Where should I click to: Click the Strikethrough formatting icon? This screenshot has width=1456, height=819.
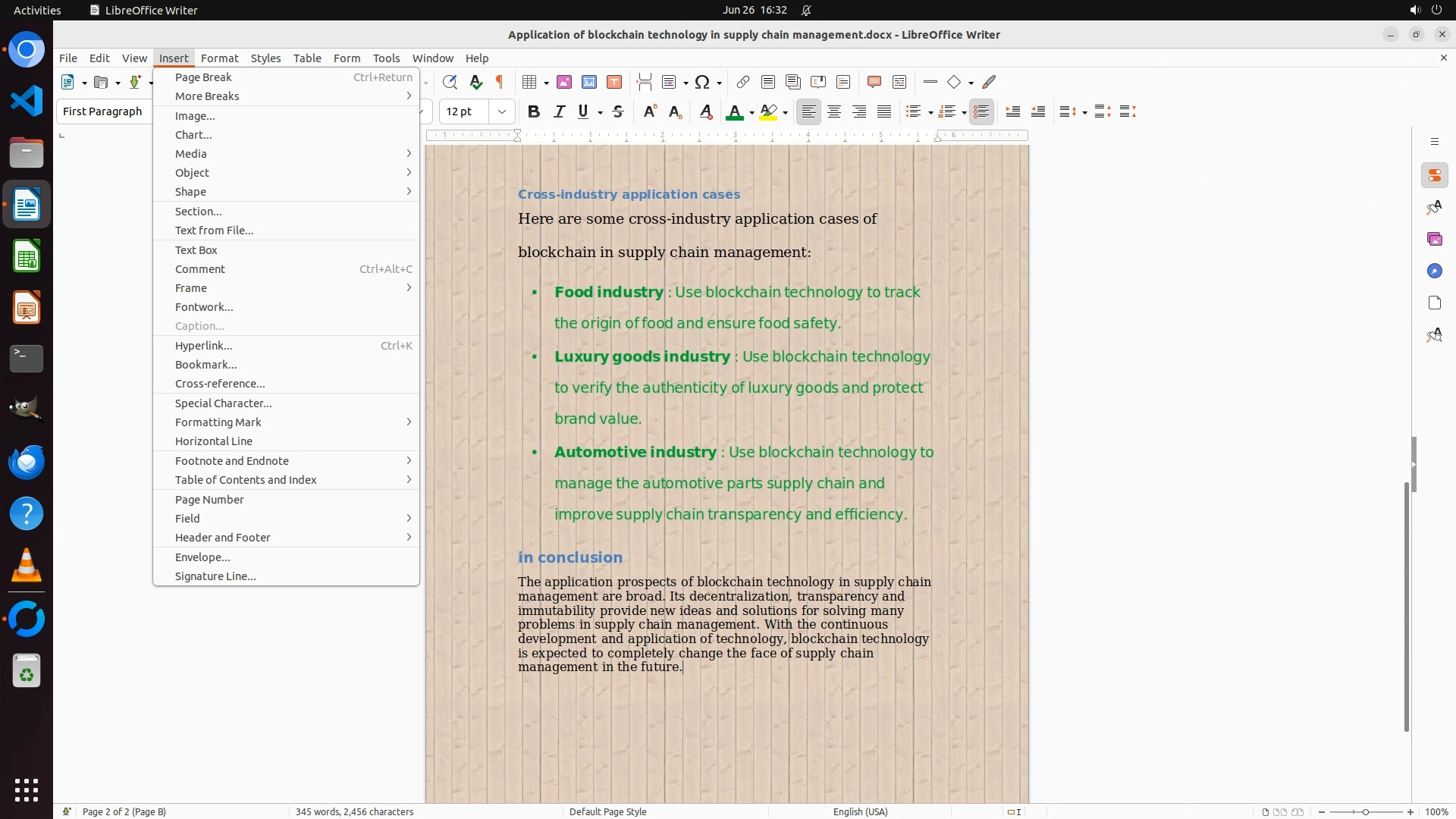(618, 112)
